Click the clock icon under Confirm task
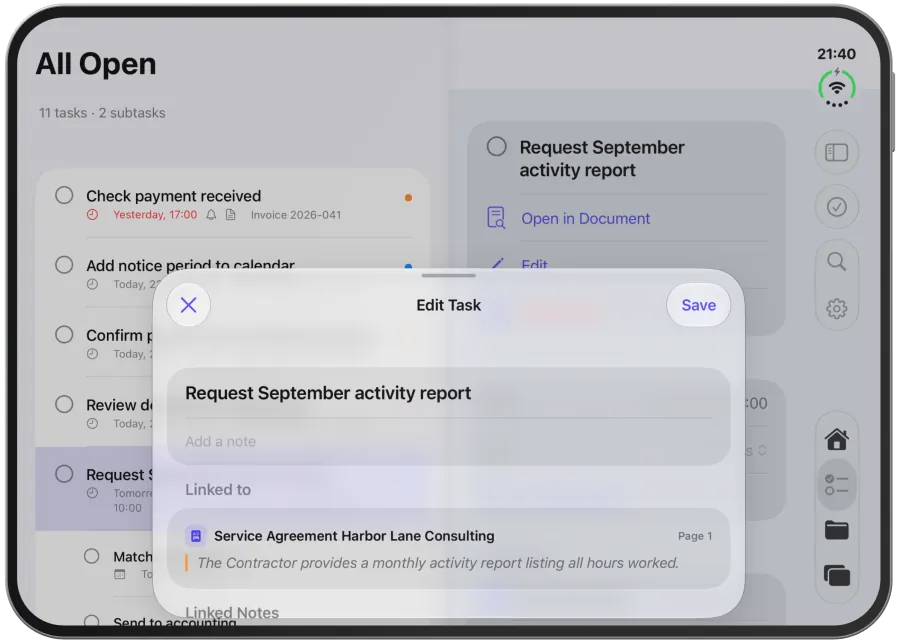 (x=92, y=354)
